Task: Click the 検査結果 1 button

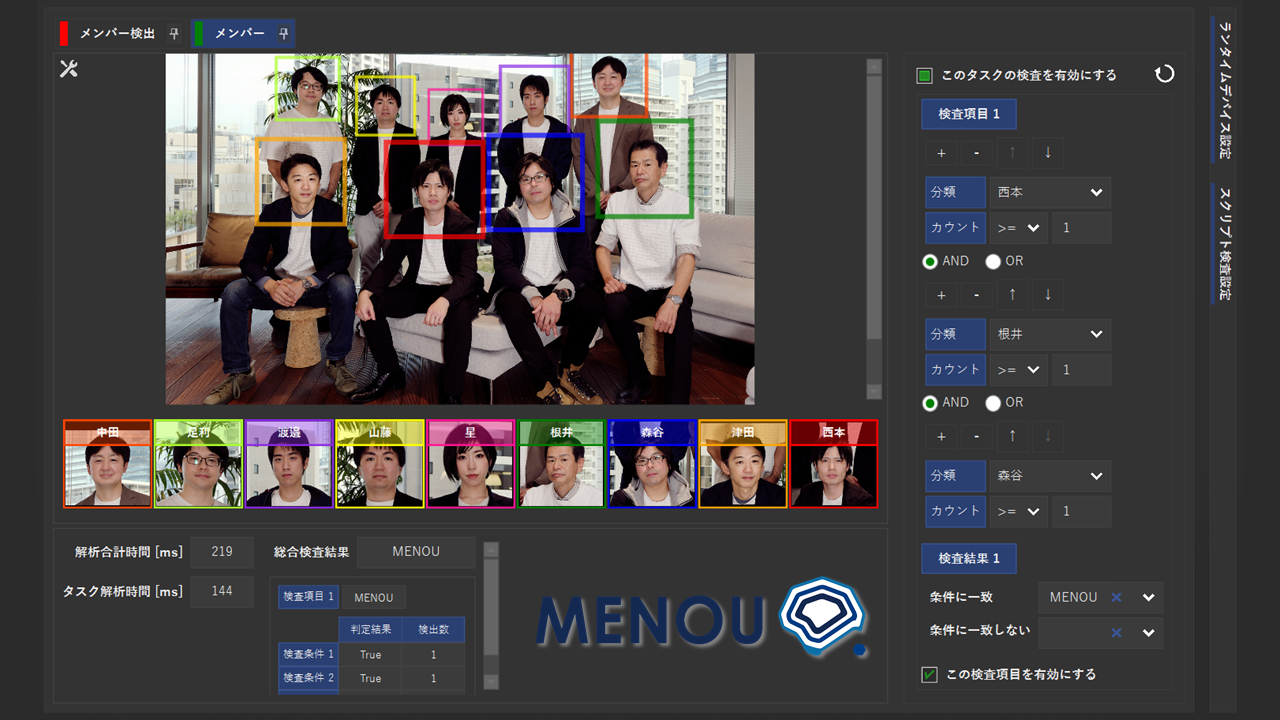Action: click(x=969, y=558)
